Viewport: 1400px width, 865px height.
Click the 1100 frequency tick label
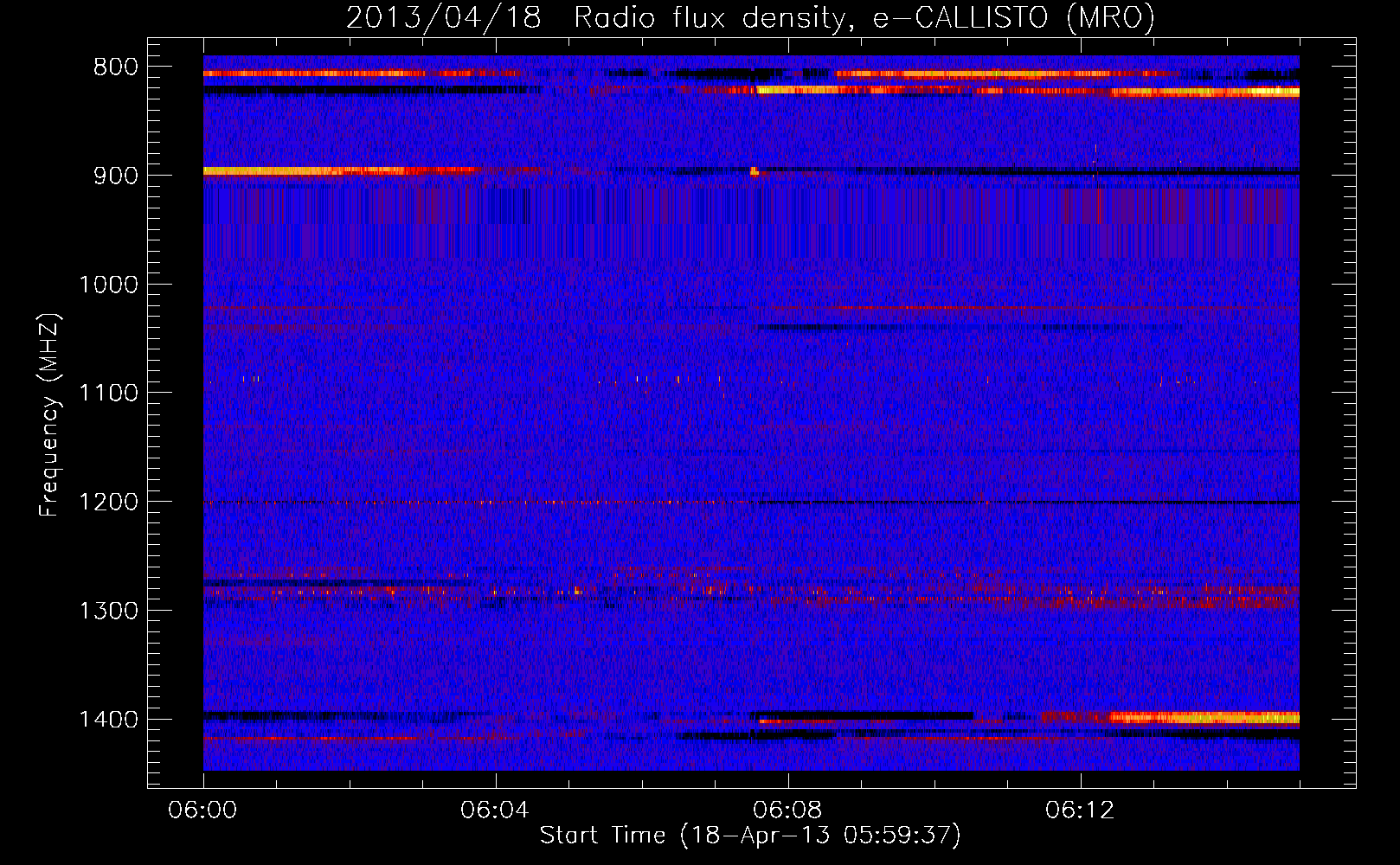(x=108, y=394)
